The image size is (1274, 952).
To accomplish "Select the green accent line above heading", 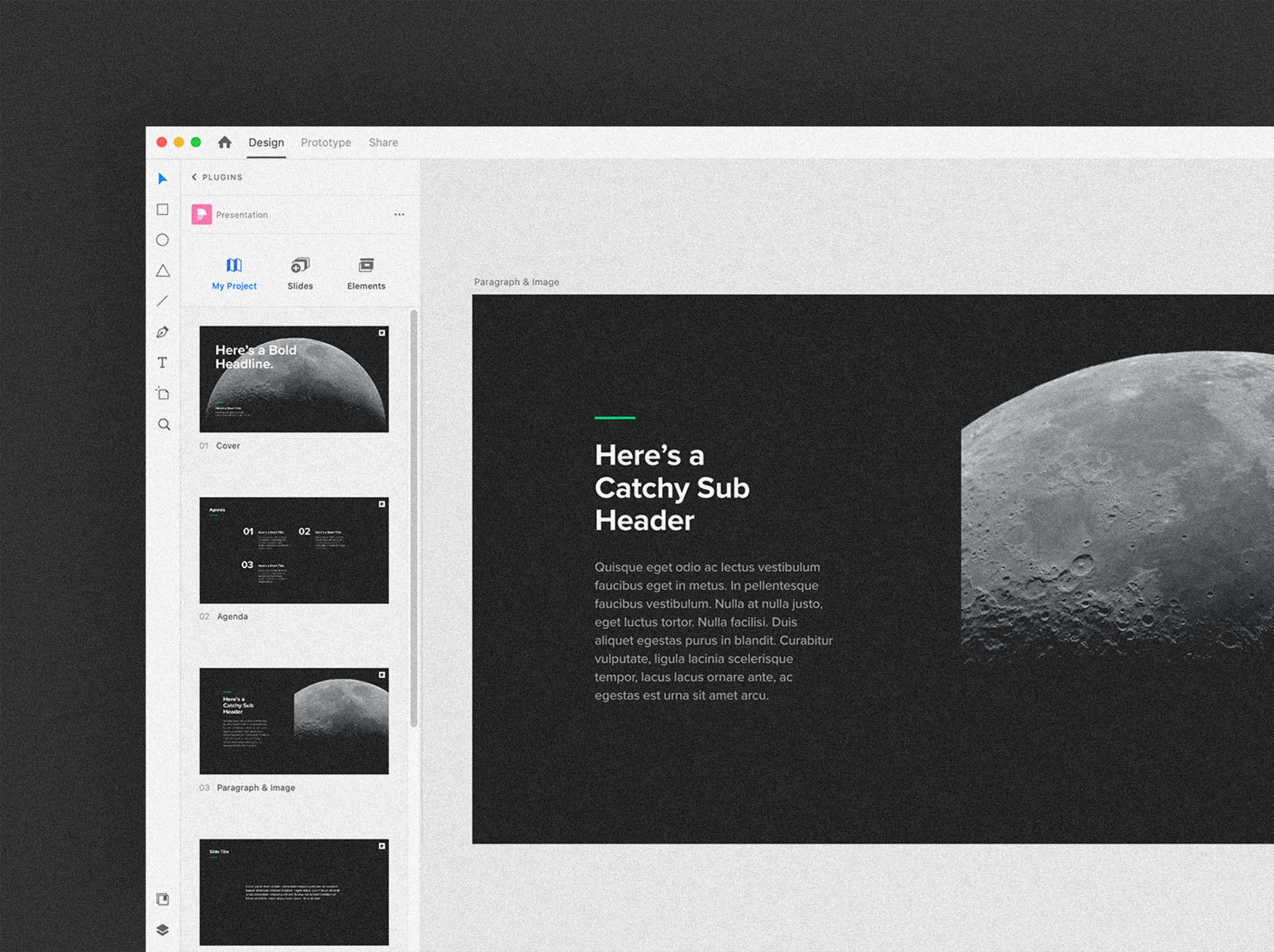I will tap(615, 418).
